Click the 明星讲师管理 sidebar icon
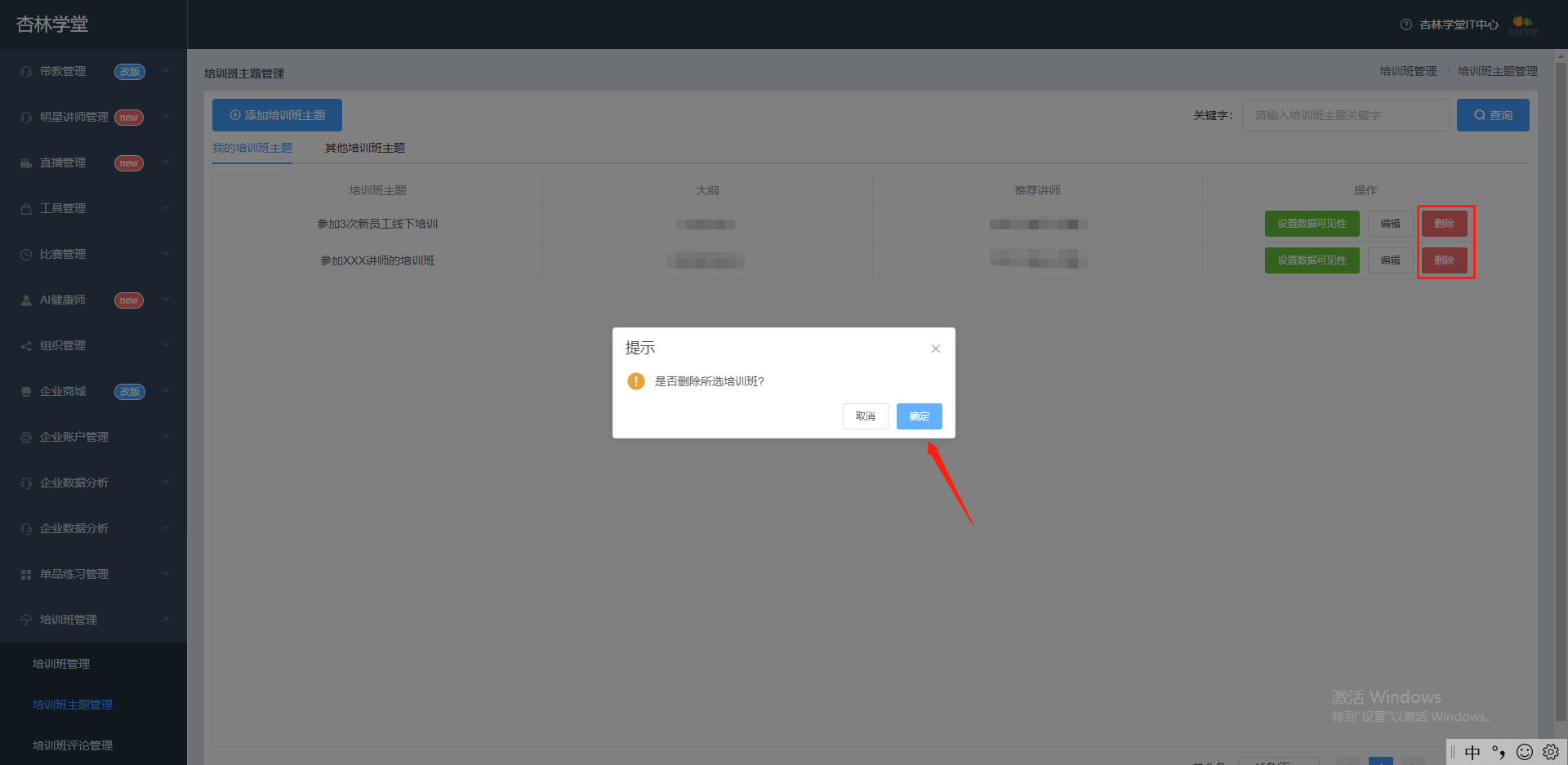The width and height of the screenshot is (1568, 765). [x=26, y=118]
